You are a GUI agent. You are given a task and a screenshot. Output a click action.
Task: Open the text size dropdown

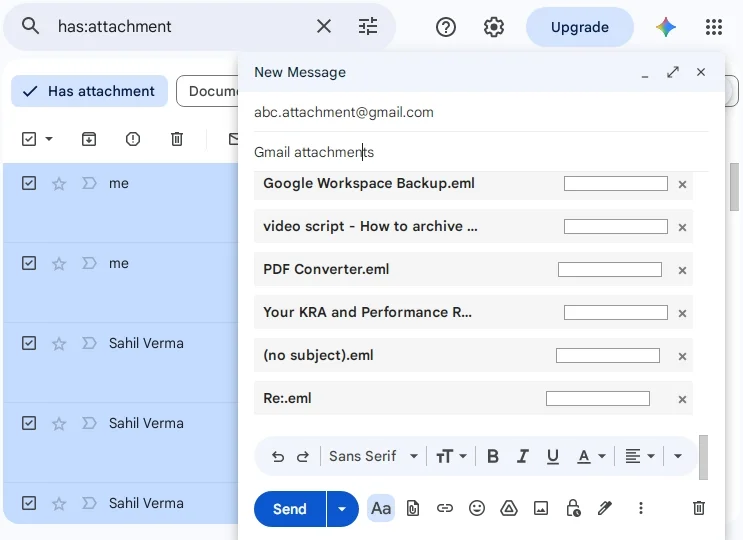451,457
